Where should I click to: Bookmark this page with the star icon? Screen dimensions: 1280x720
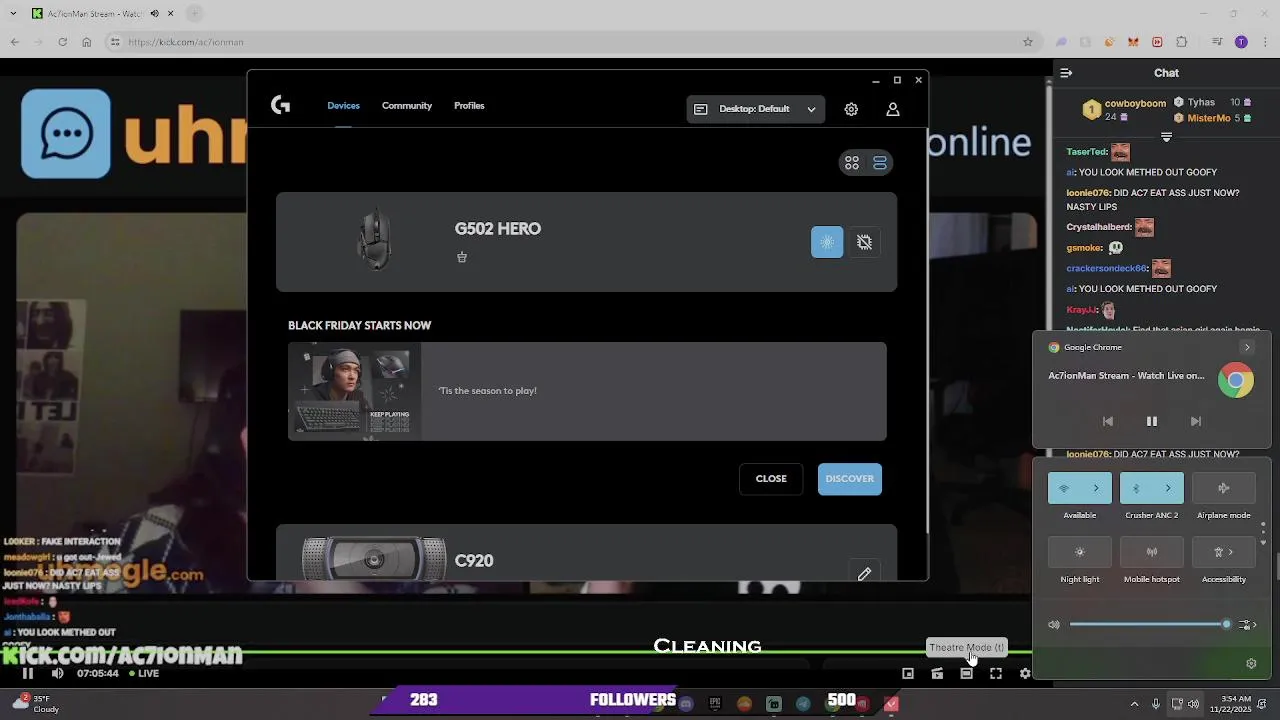coord(1027,42)
